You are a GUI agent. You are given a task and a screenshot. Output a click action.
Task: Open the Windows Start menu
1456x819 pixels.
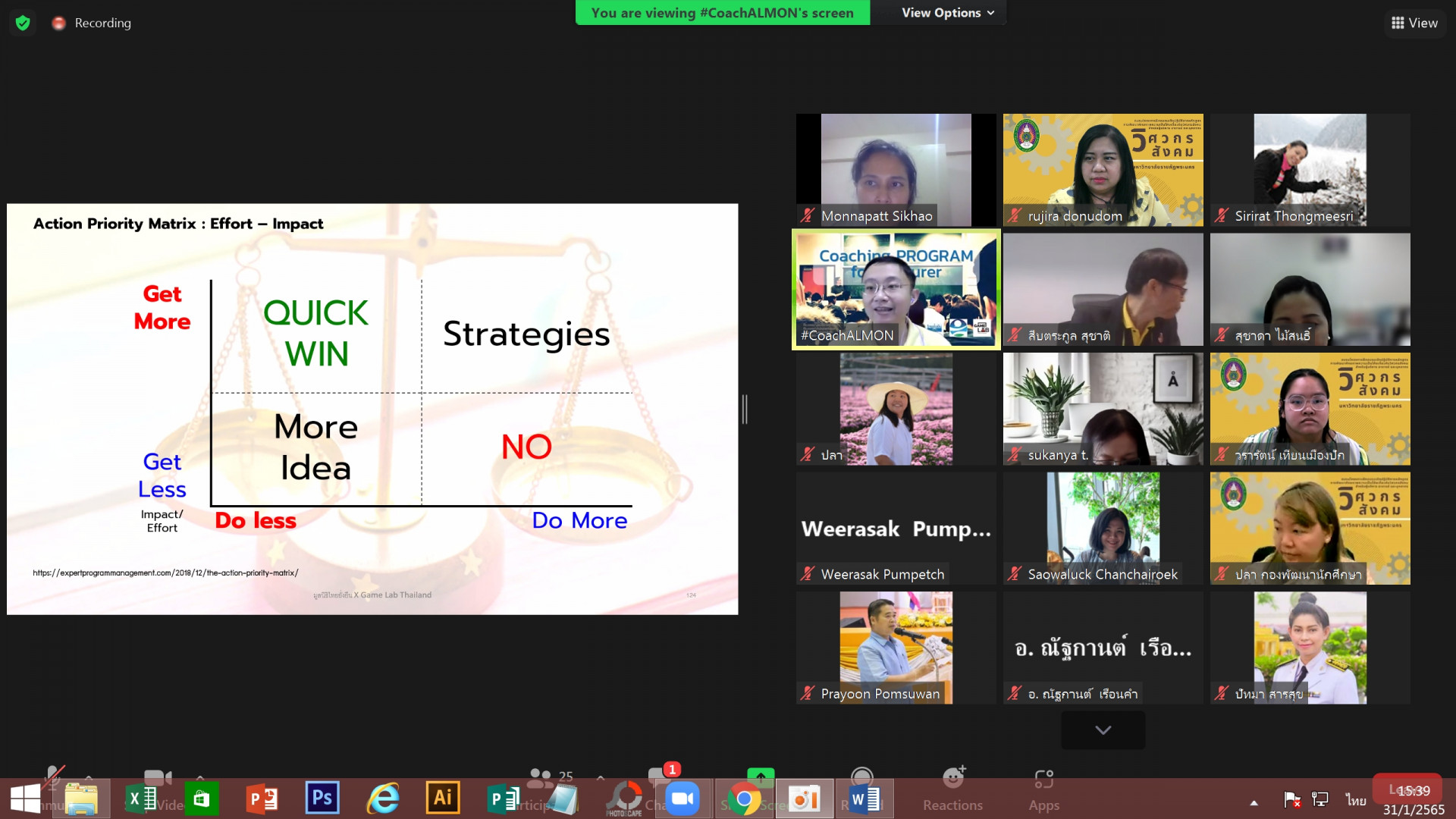click(x=25, y=799)
